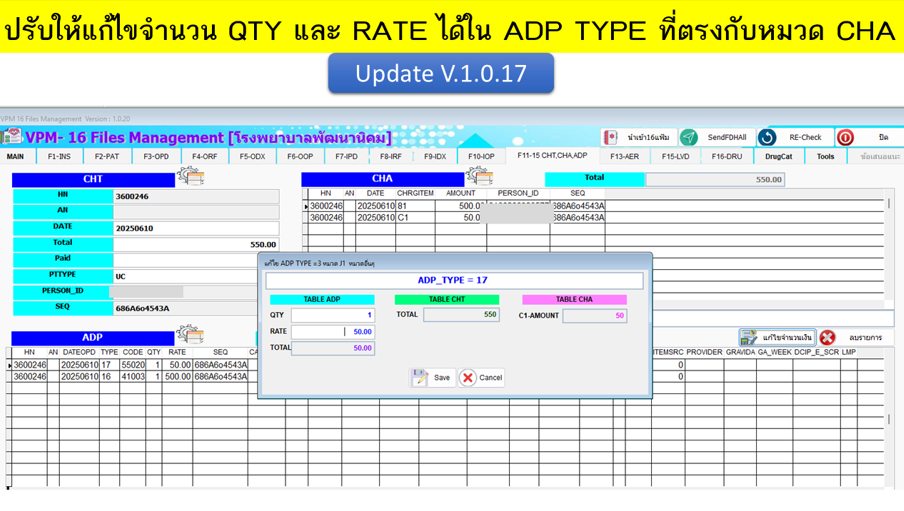Open the F16-DRU tab

(727, 156)
